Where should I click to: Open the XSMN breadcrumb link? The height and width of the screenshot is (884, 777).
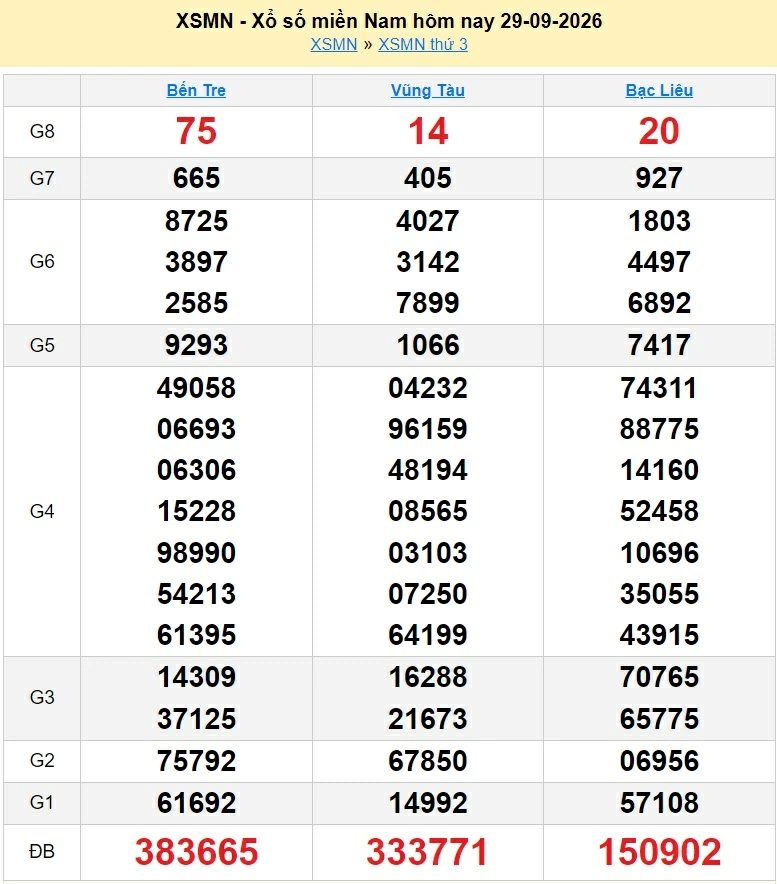tap(334, 45)
